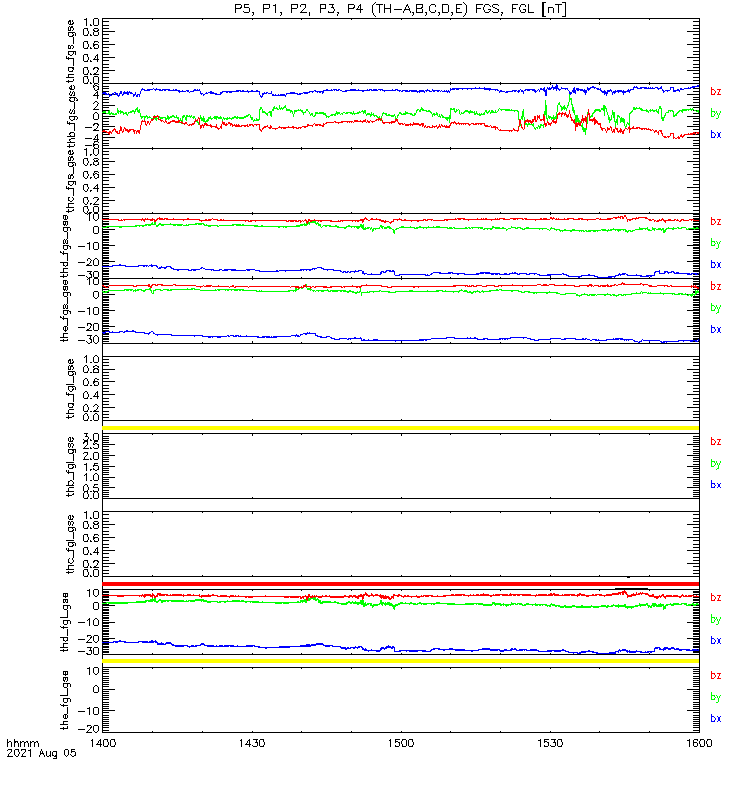The width and height of the screenshot is (750, 800).
Task: Select the thd_fgl_gse y-axis label
Action: pos(65,622)
